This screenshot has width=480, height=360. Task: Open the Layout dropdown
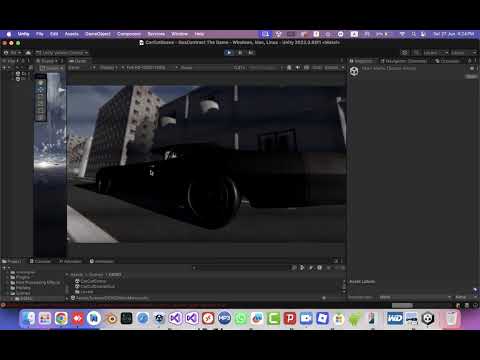coord(463,53)
